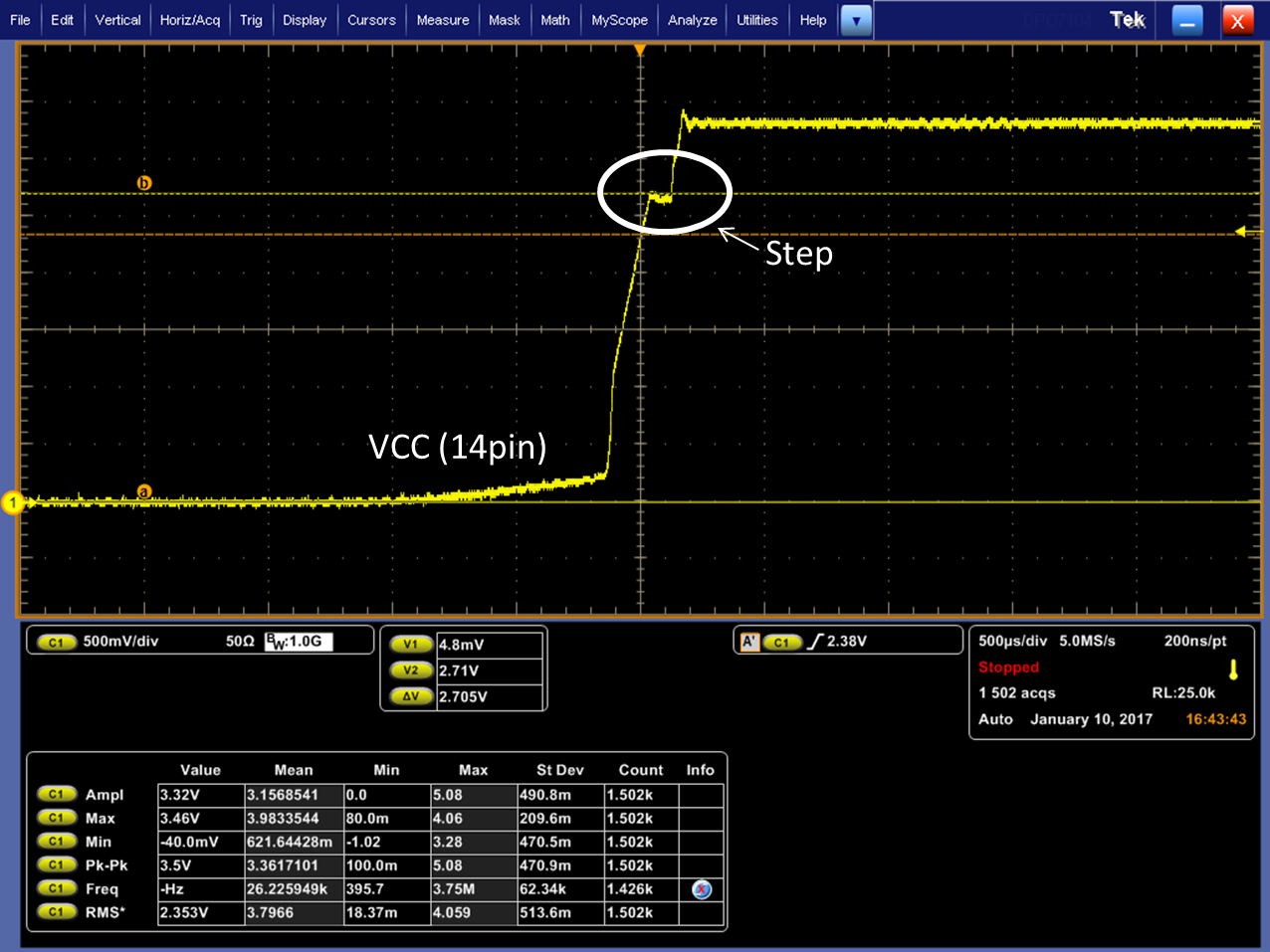Click the Freq mean cell 26.225949k
Viewport: 1270px width, 952px height.
[x=295, y=888]
